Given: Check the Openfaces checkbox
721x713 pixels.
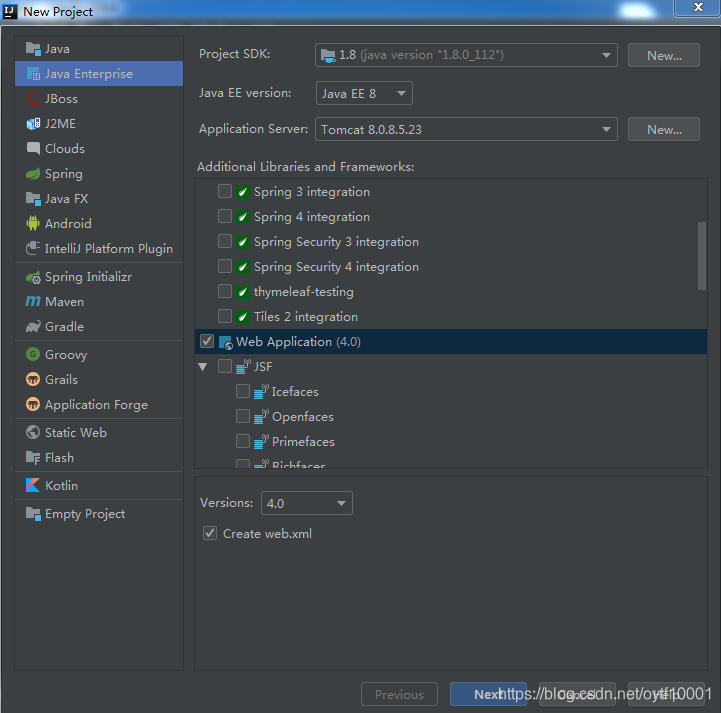Looking at the screenshot, I should (x=243, y=416).
